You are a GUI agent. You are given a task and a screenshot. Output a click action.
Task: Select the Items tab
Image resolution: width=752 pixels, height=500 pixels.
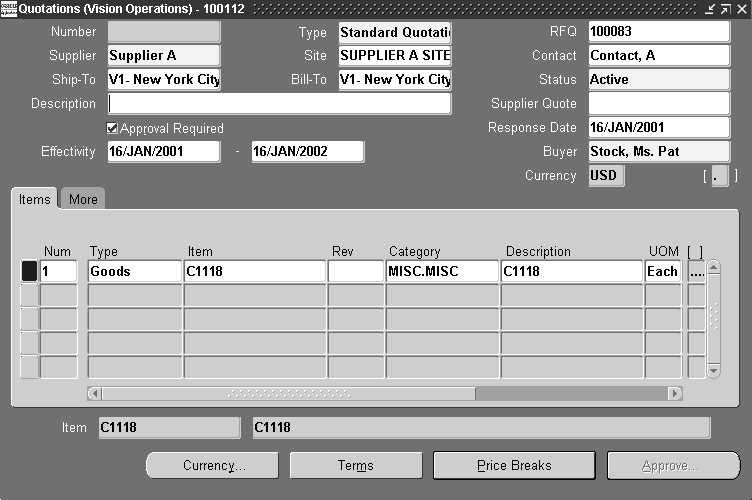coord(34,199)
